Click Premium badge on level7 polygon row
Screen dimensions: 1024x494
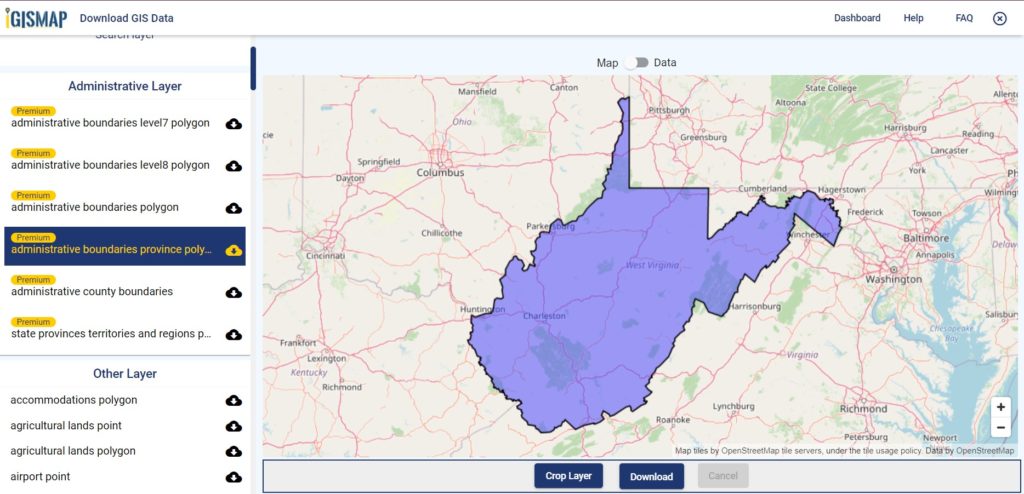tap(33, 111)
